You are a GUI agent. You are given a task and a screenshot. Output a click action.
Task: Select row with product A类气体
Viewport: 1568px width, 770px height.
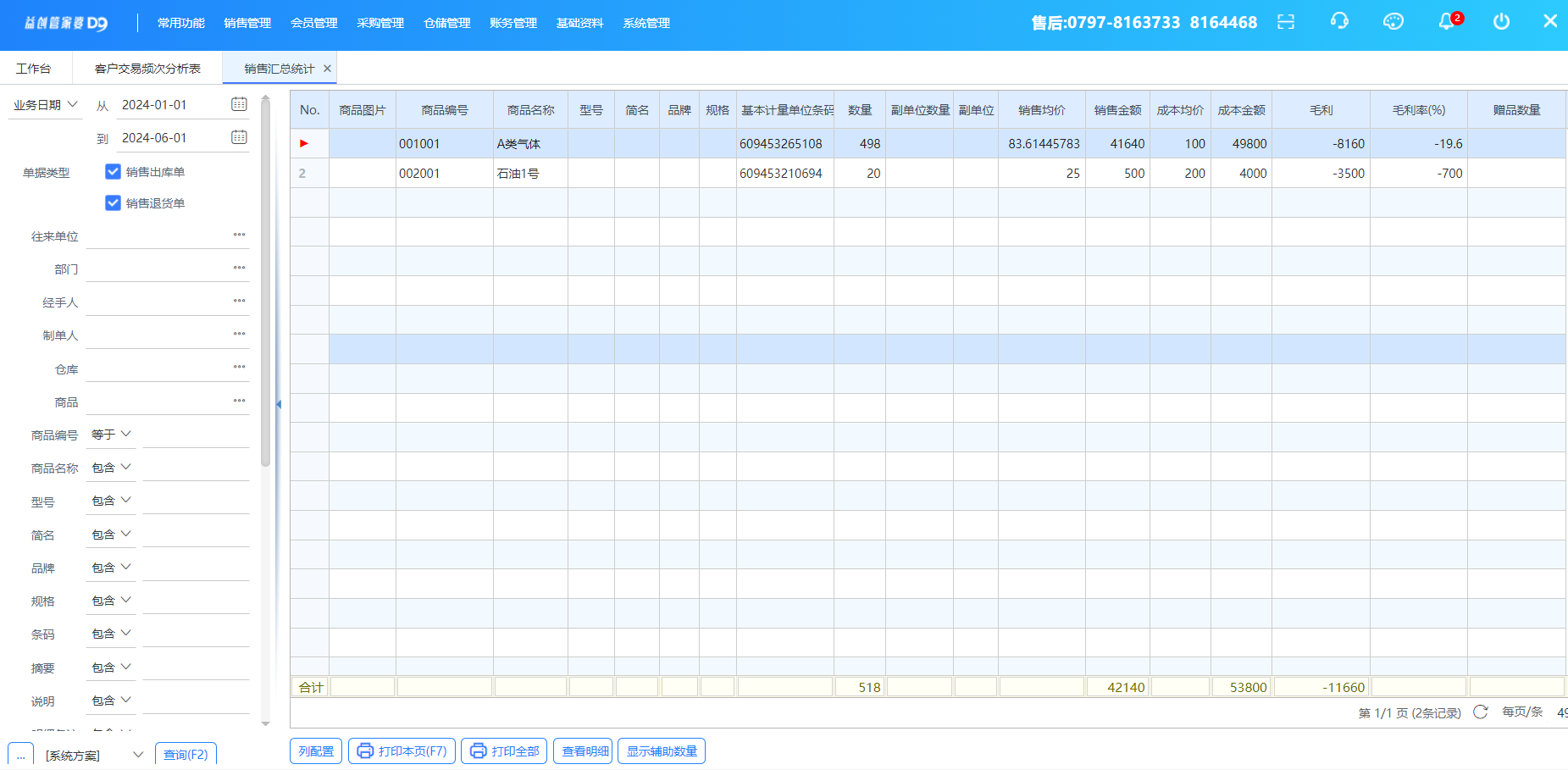pos(928,143)
